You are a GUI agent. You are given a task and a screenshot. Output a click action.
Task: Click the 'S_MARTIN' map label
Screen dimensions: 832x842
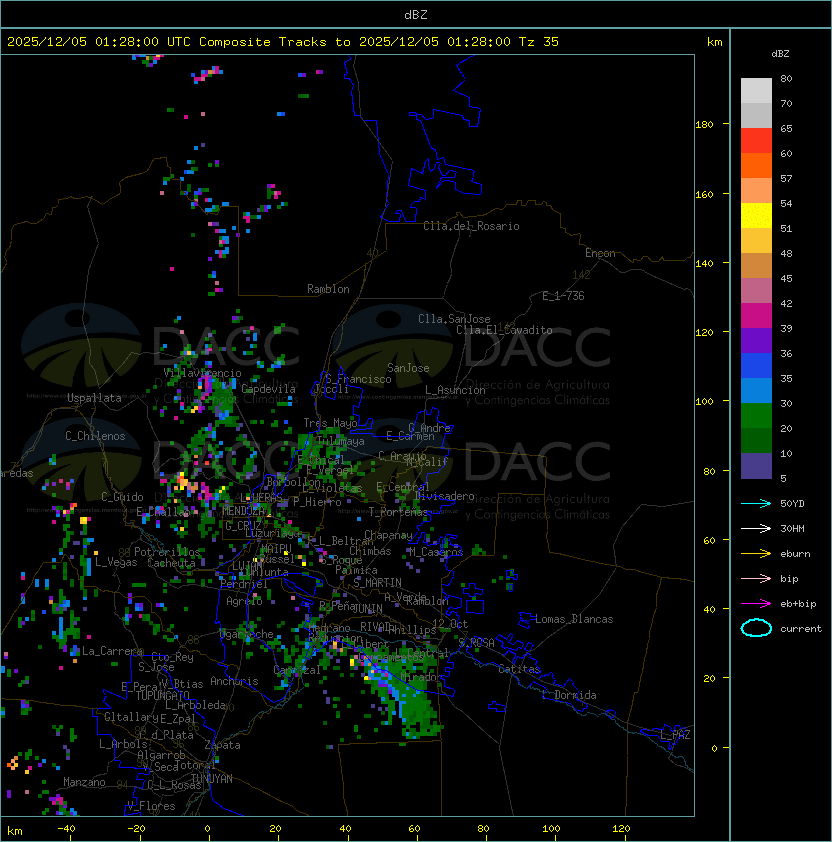(378, 583)
